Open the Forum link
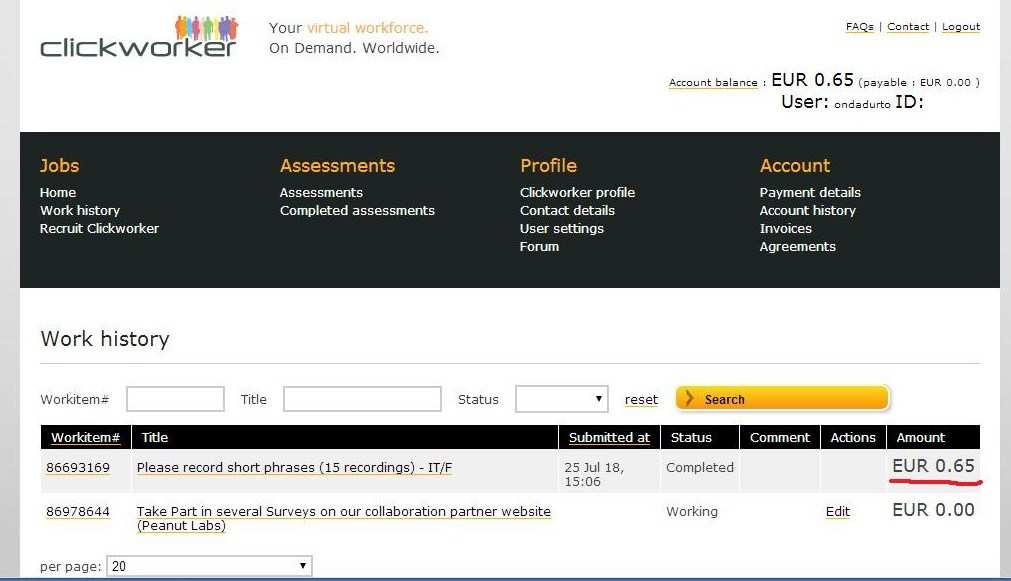The image size is (1011, 581). click(539, 246)
